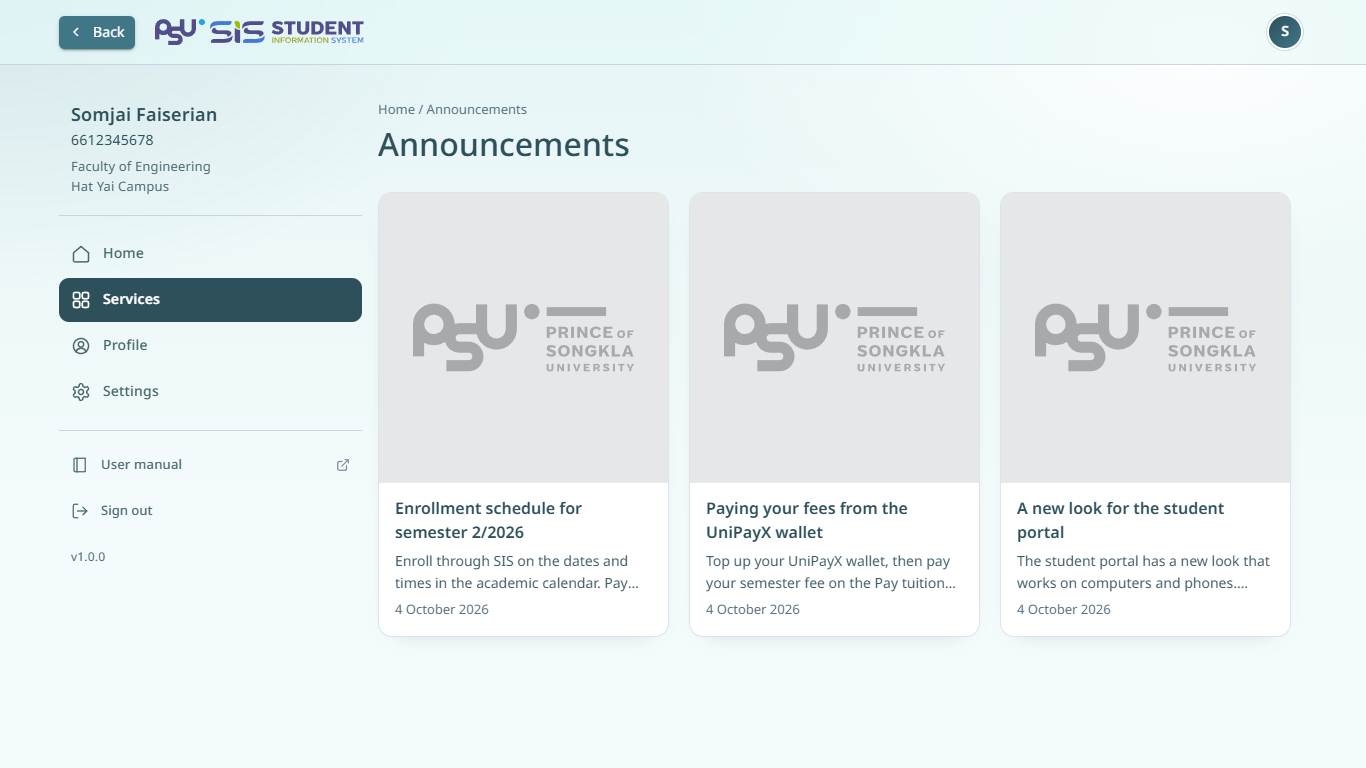This screenshot has width=1366, height=768.
Task: Click 'Enrollment schedule for semester 2/2026' title
Action: (x=488, y=520)
